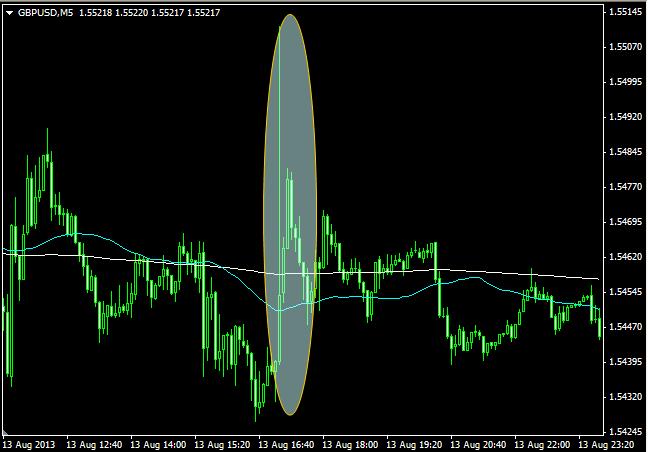This screenshot has width=648, height=452.
Task: Click the 13 Aug 16:40 time label
Action: click(x=289, y=444)
